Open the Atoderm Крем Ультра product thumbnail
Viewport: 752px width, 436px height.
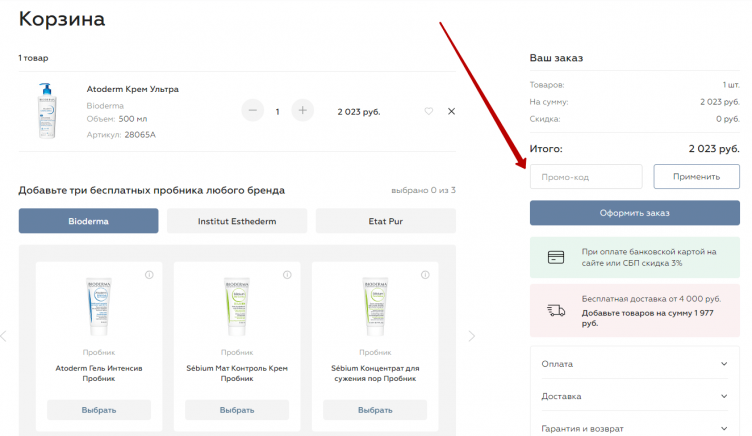(x=47, y=110)
